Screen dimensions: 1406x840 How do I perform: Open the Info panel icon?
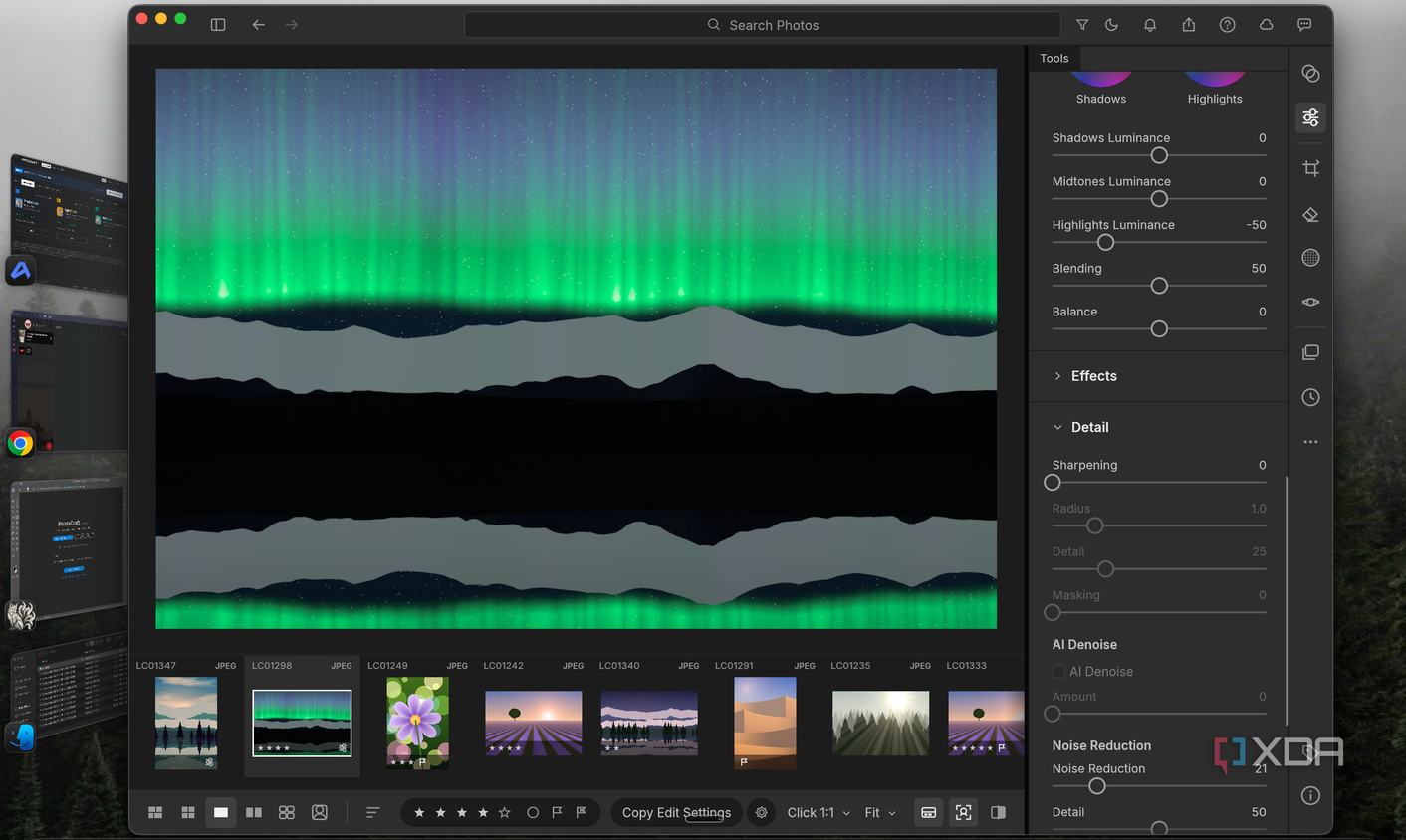[1310, 795]
